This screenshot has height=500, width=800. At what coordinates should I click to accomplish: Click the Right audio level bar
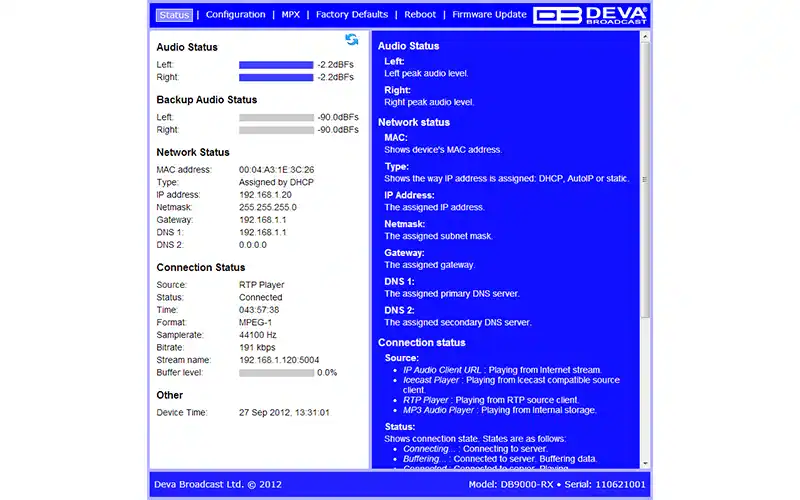pos(276,77)
